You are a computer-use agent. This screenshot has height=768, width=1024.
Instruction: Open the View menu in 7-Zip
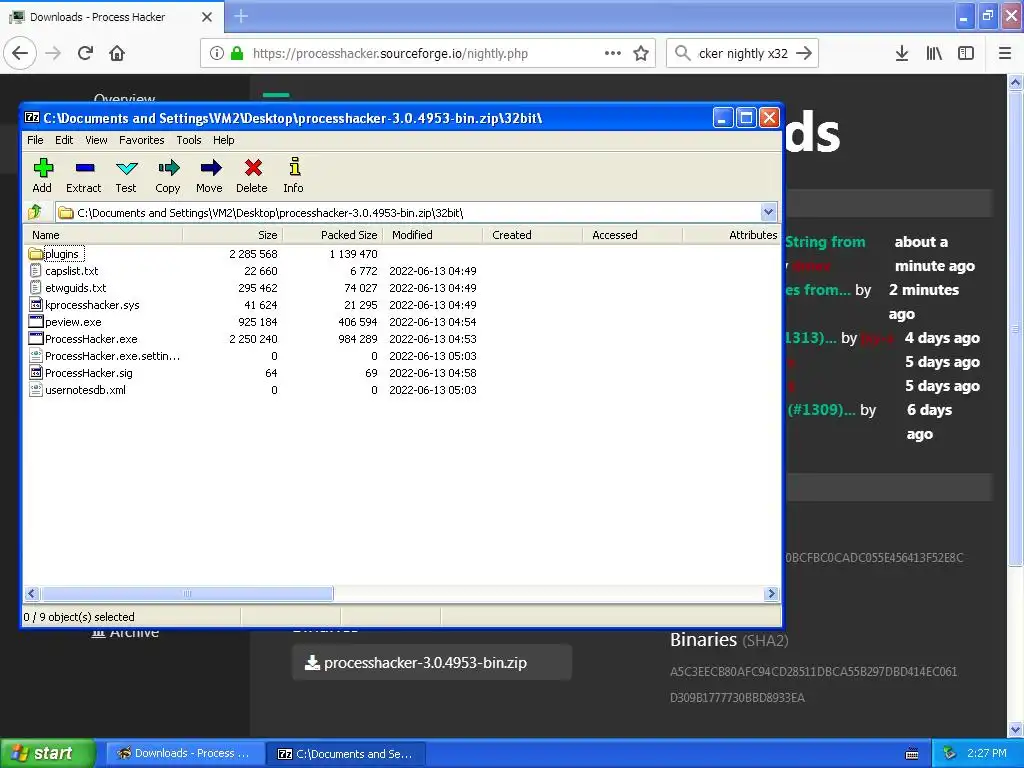(96, 140)
